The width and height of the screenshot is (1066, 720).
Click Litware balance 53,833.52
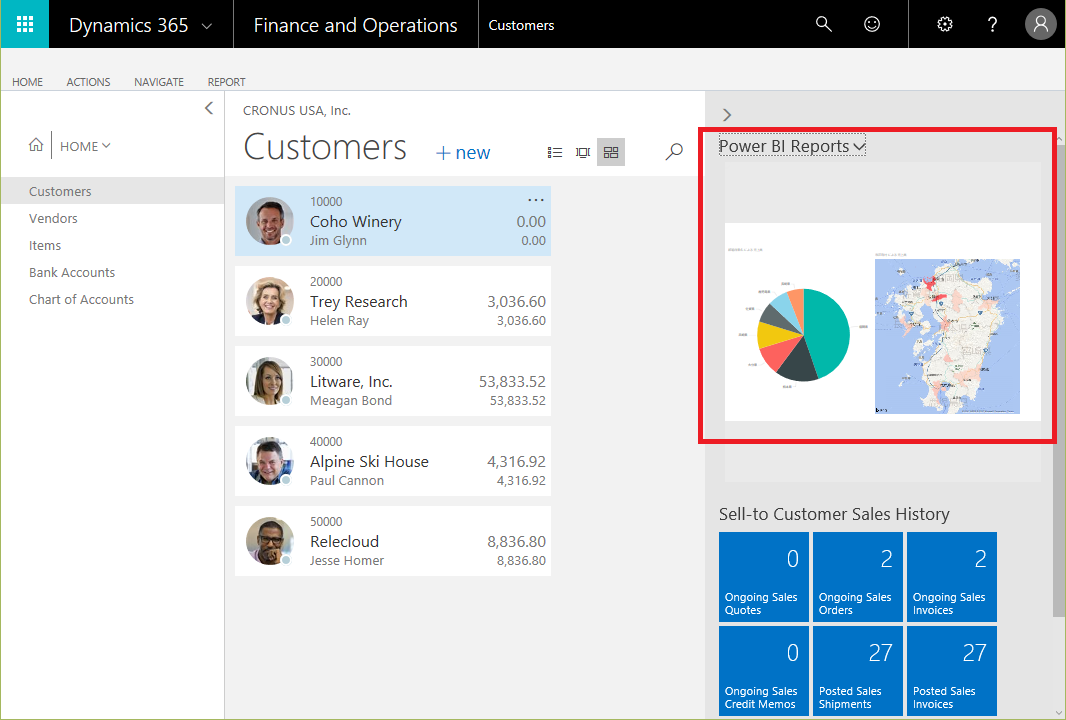(513, 382)
